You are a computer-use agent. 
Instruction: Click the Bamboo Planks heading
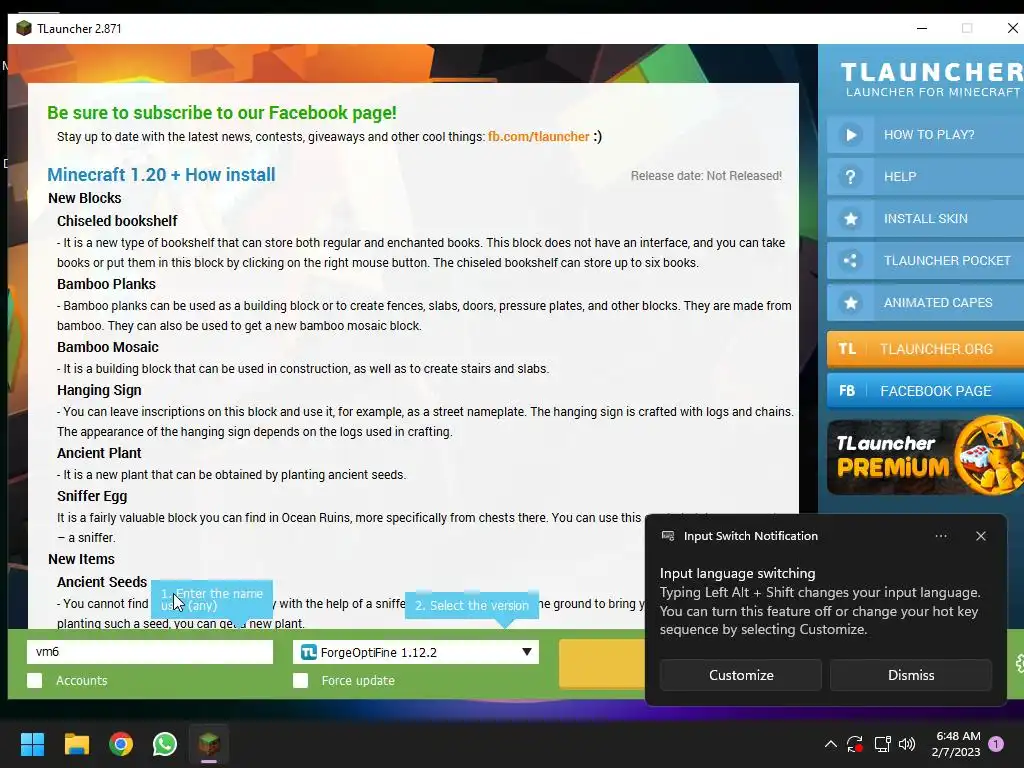(106, 284)
